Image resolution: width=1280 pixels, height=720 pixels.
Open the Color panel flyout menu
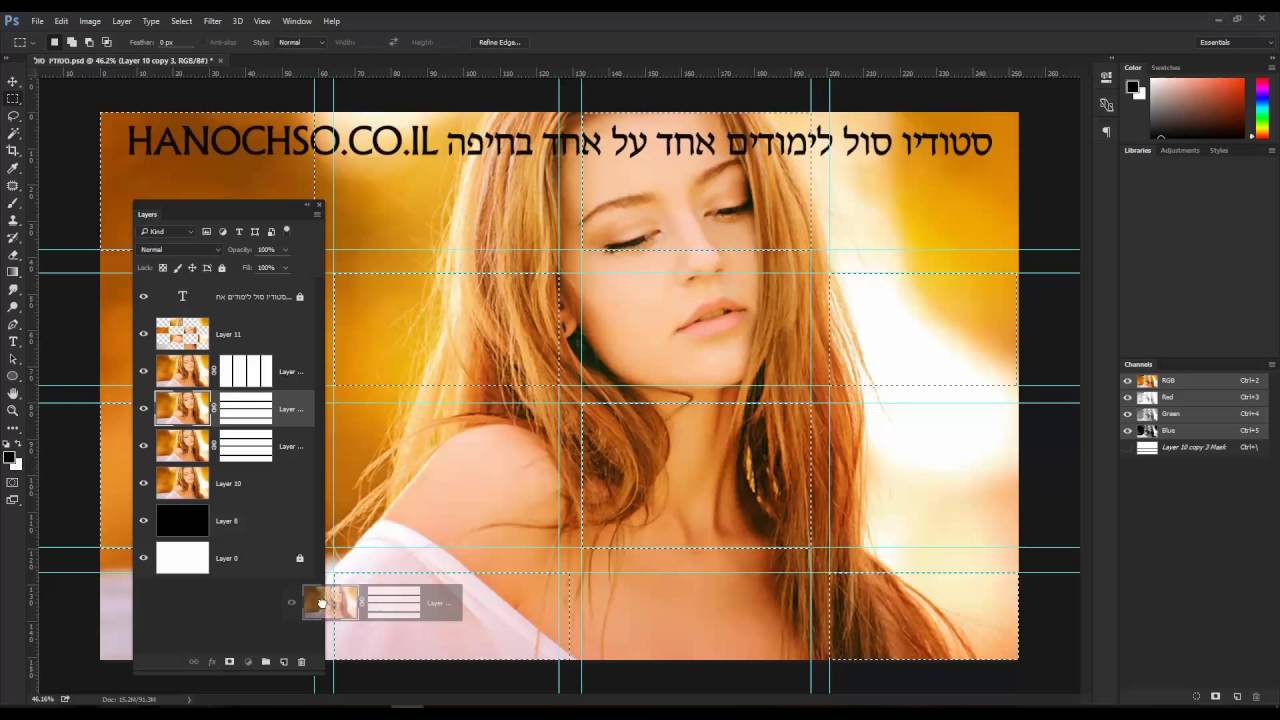click(1272, 68)
